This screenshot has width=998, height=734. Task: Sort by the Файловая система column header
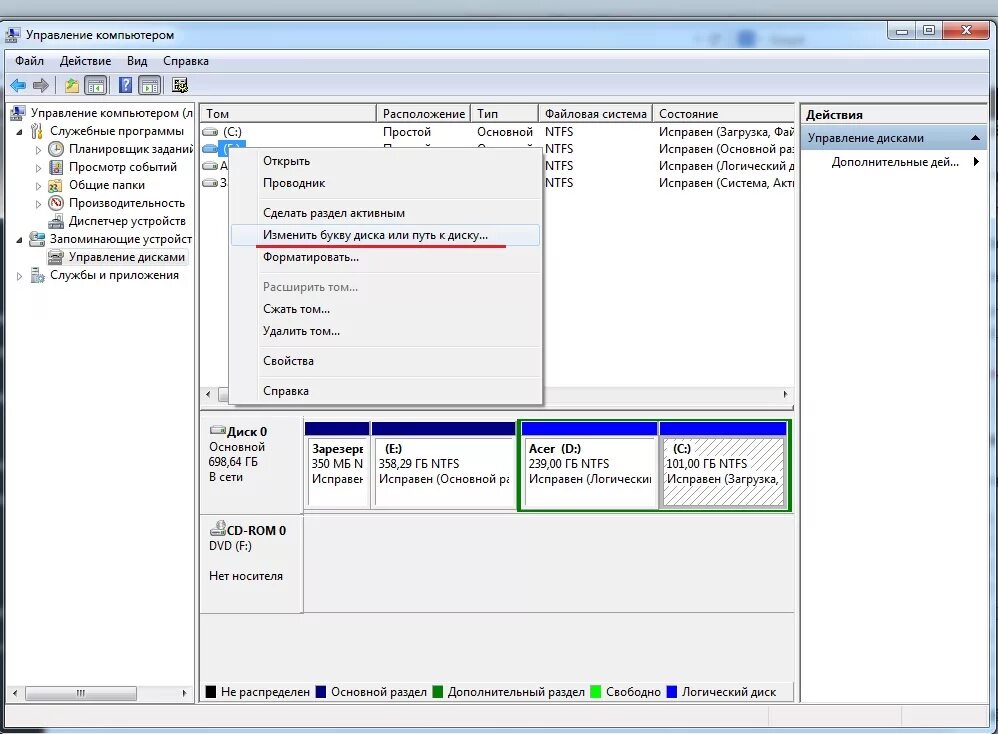pos(596,113)
